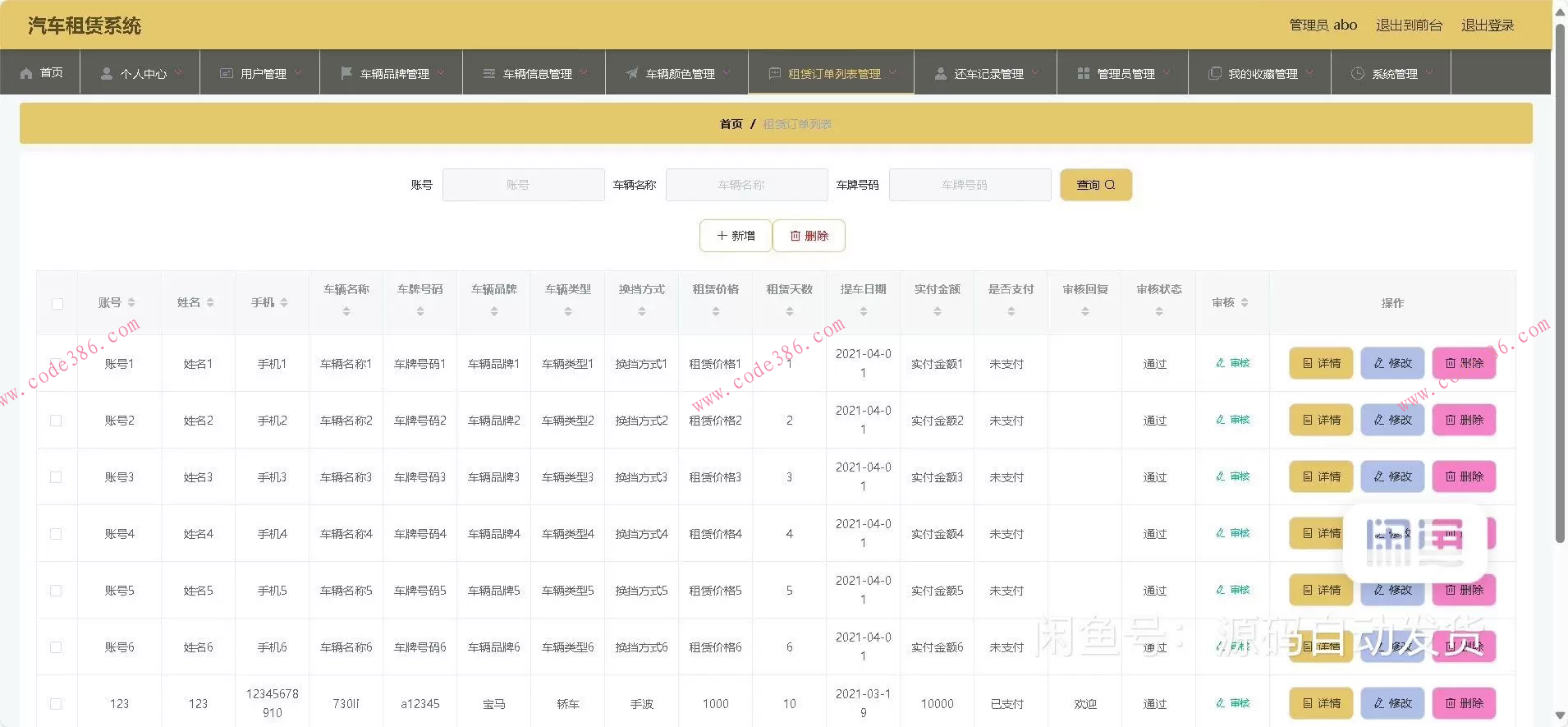
Task: Expand the 车辆信息管理 dropdown arrow
Action: click(584, 72)
